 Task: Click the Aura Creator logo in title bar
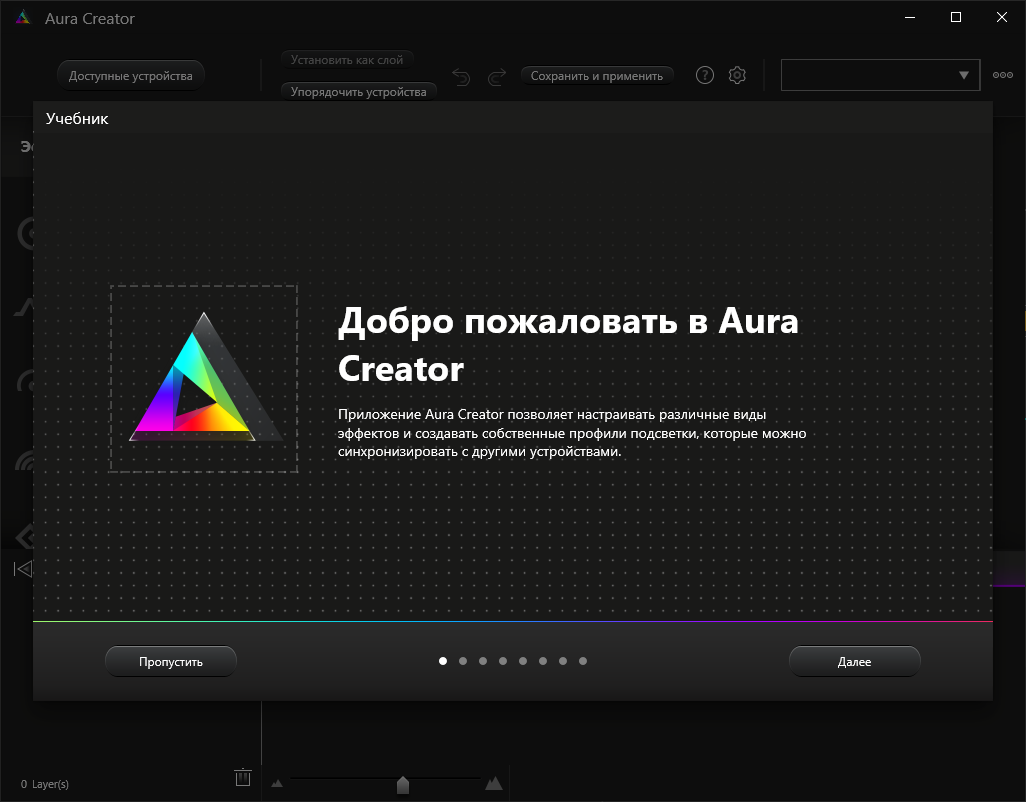click(22, 17)
